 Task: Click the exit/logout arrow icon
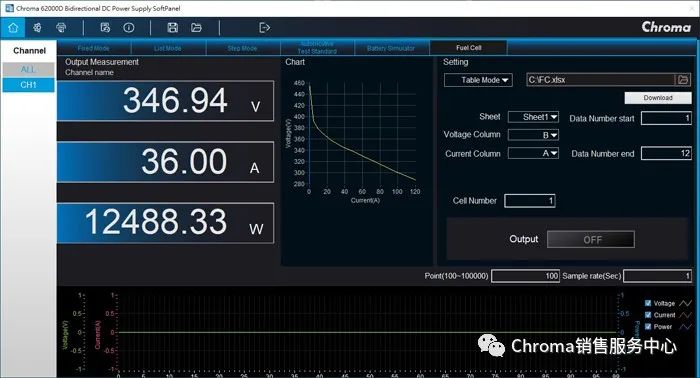click(x=264, y=28)
